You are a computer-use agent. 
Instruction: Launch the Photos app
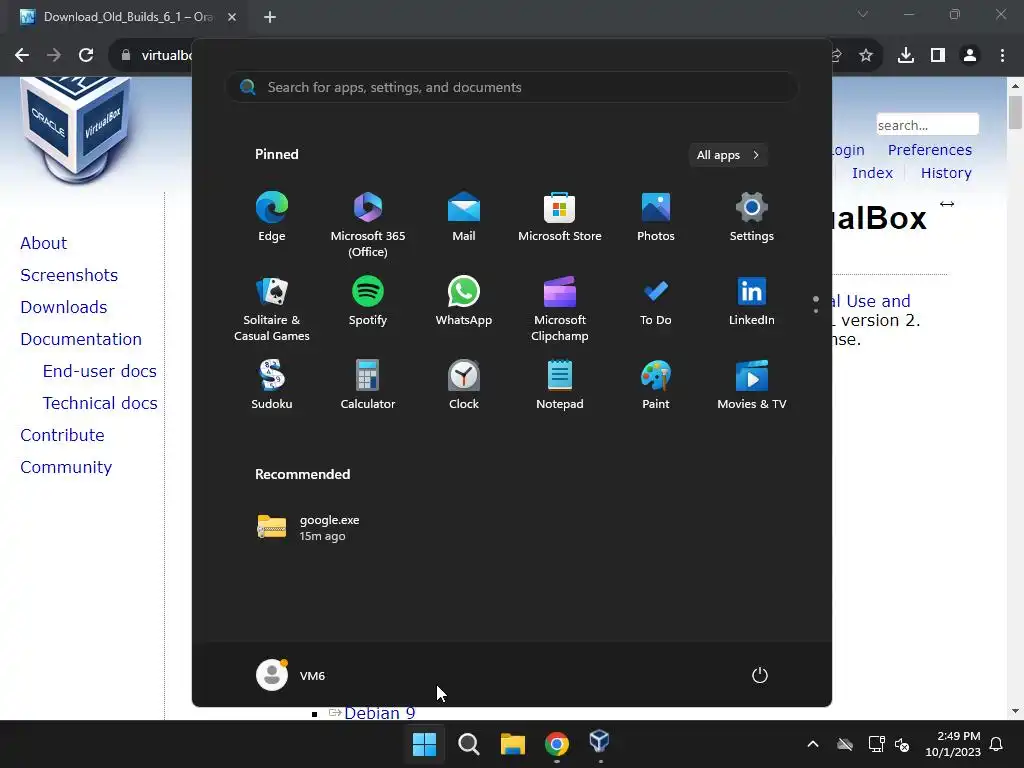pyautogui.click(x=656, y=218)
